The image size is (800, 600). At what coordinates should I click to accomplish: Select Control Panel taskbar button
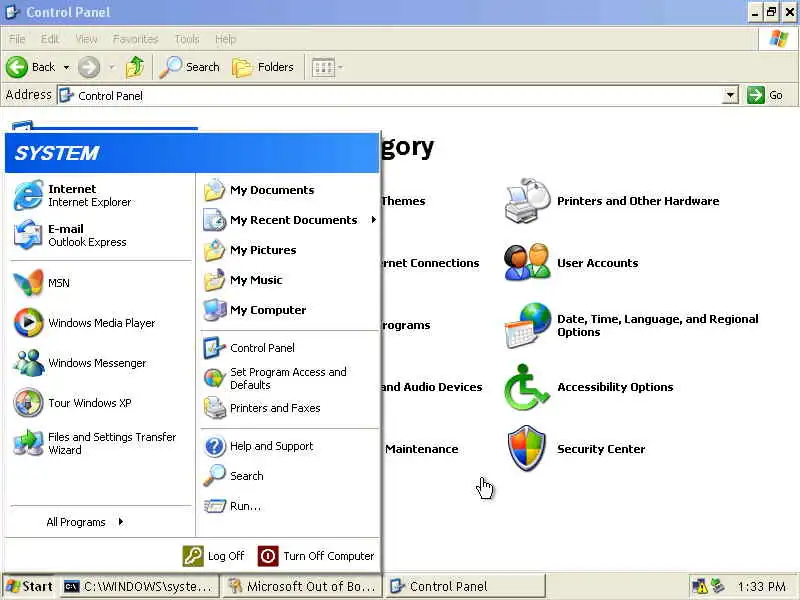point(464,587)
